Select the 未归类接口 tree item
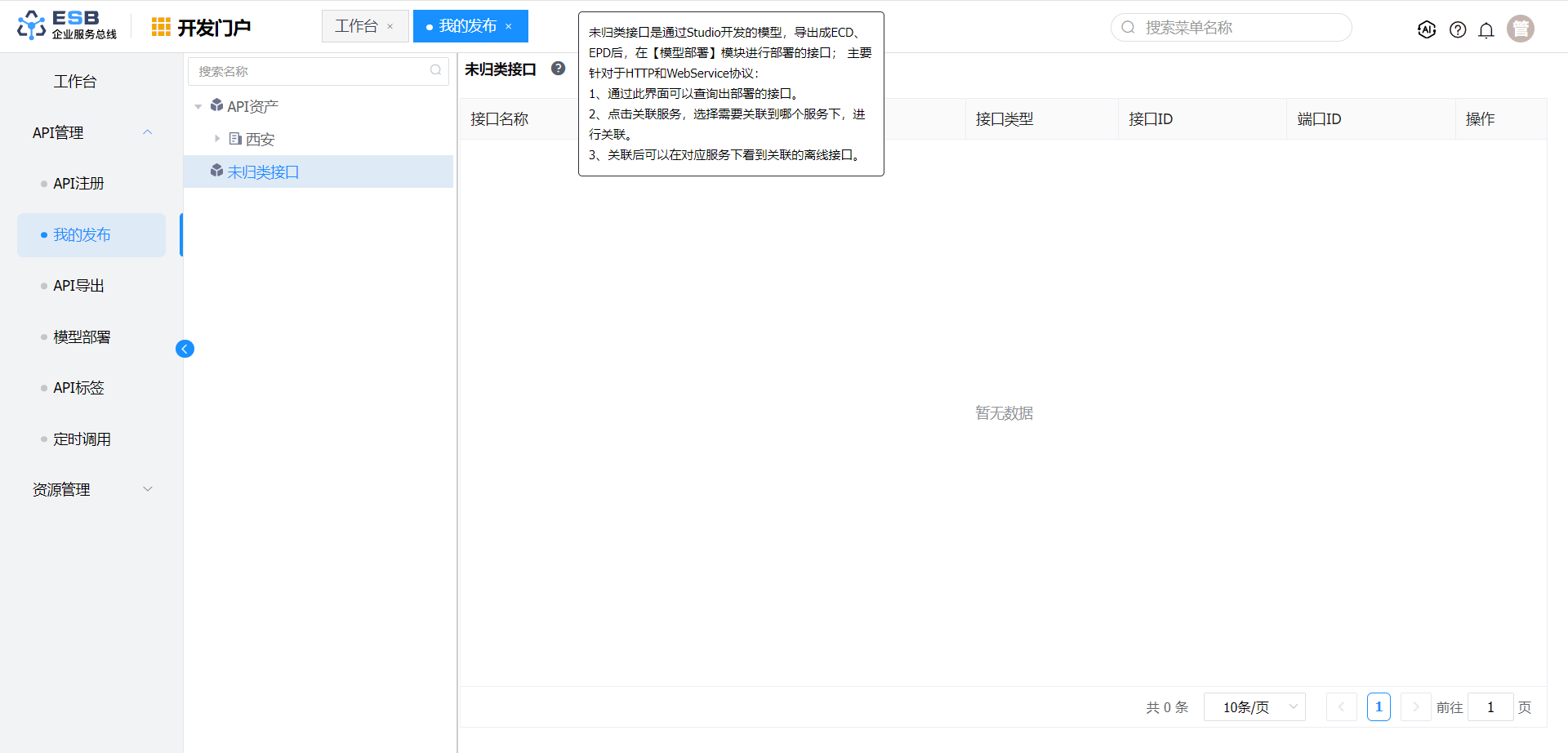The height and width of the screenshot is (753, 1568). click(263, 172)
